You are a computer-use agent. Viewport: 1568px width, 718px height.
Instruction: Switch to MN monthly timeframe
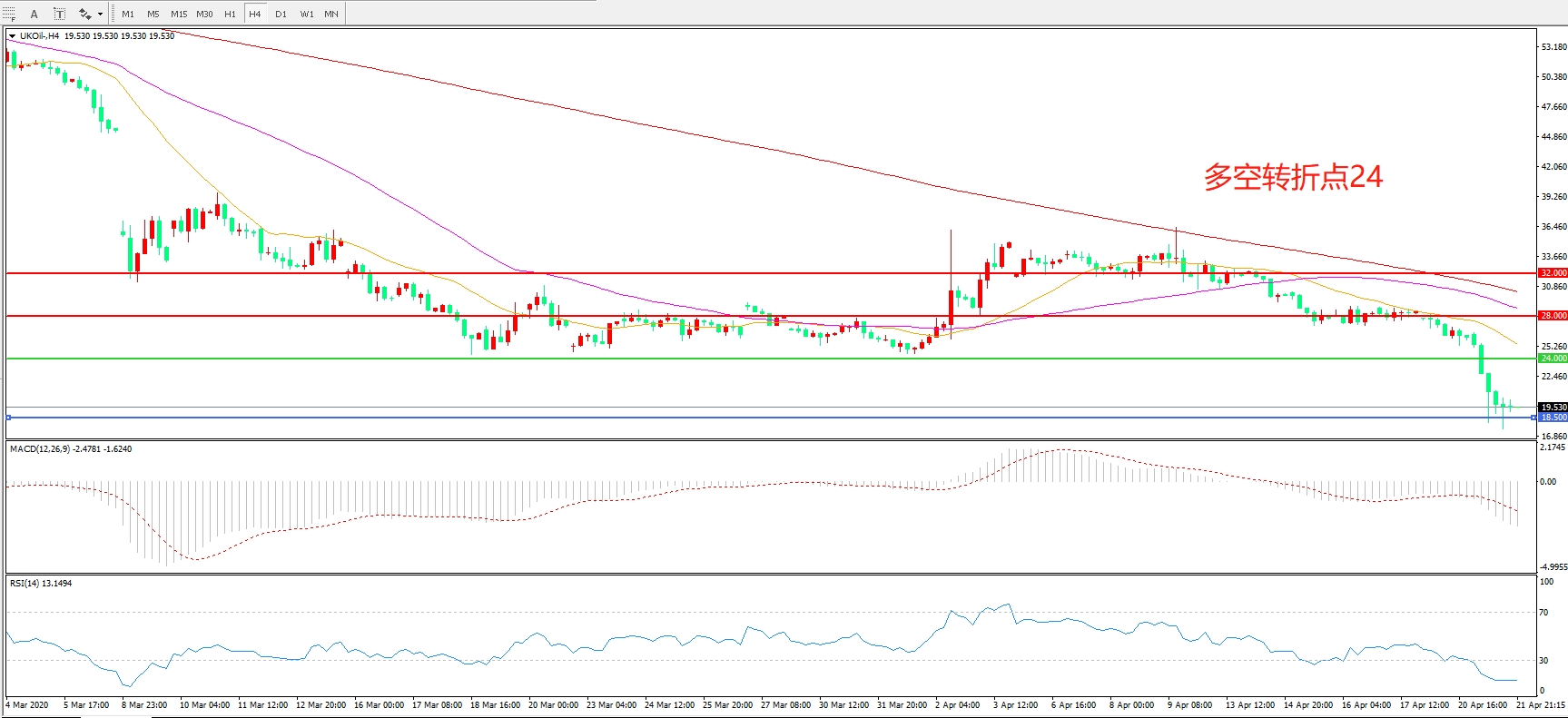tap(331, 14)
